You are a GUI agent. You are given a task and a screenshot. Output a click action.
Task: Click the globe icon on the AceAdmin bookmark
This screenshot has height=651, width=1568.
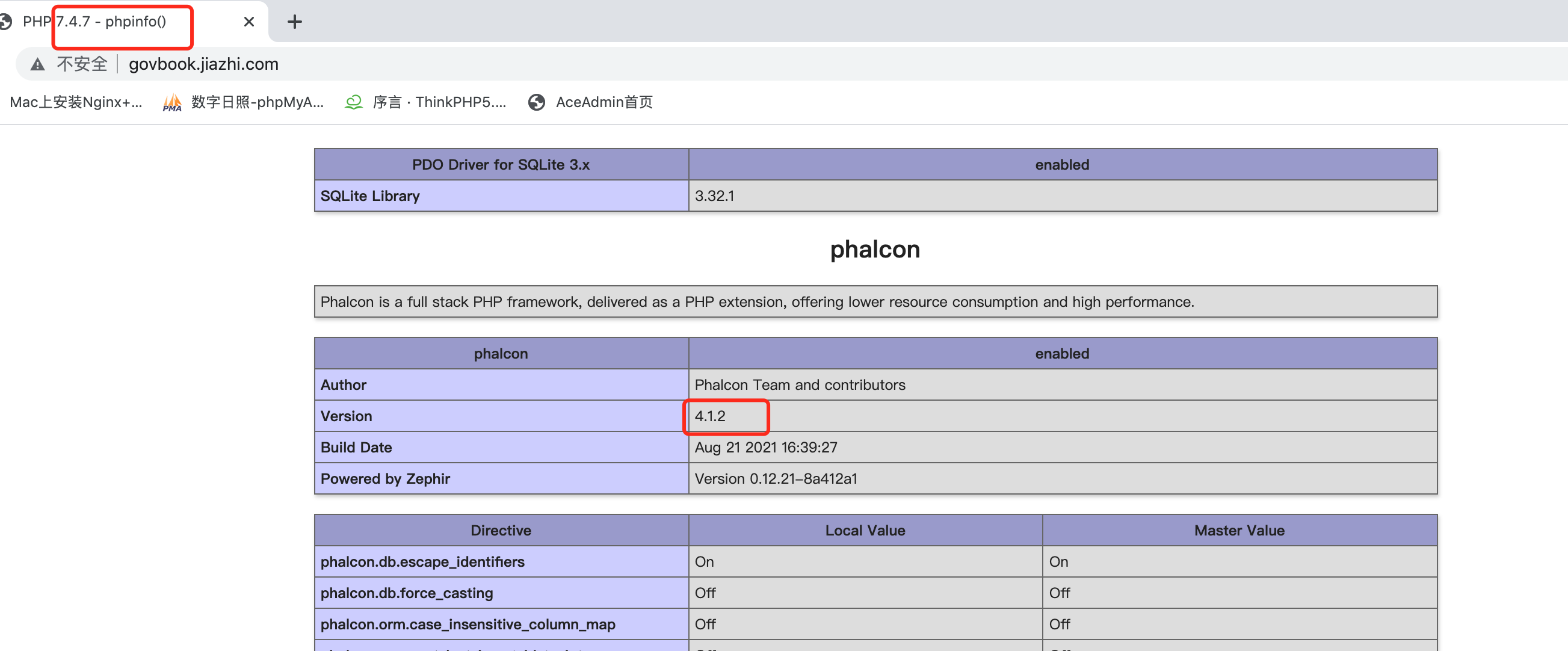536,102
